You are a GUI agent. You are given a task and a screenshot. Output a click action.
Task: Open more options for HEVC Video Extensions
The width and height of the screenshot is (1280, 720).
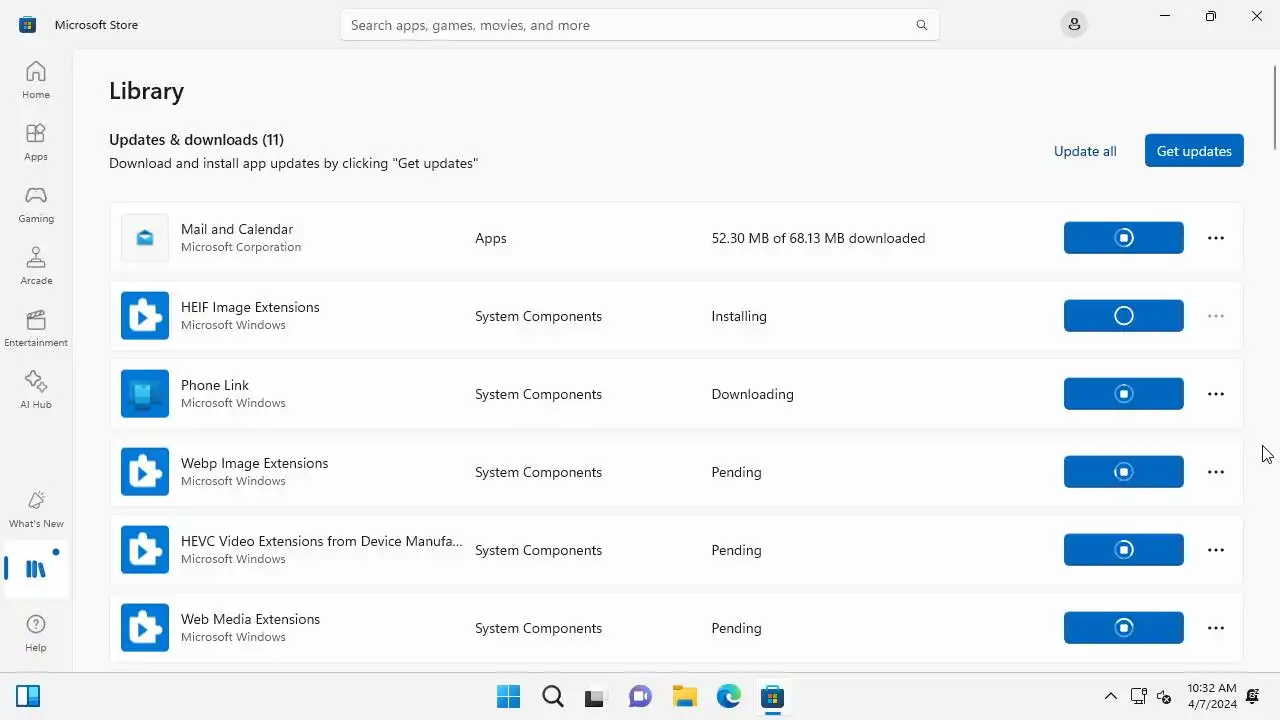[x=1216, y=550]
